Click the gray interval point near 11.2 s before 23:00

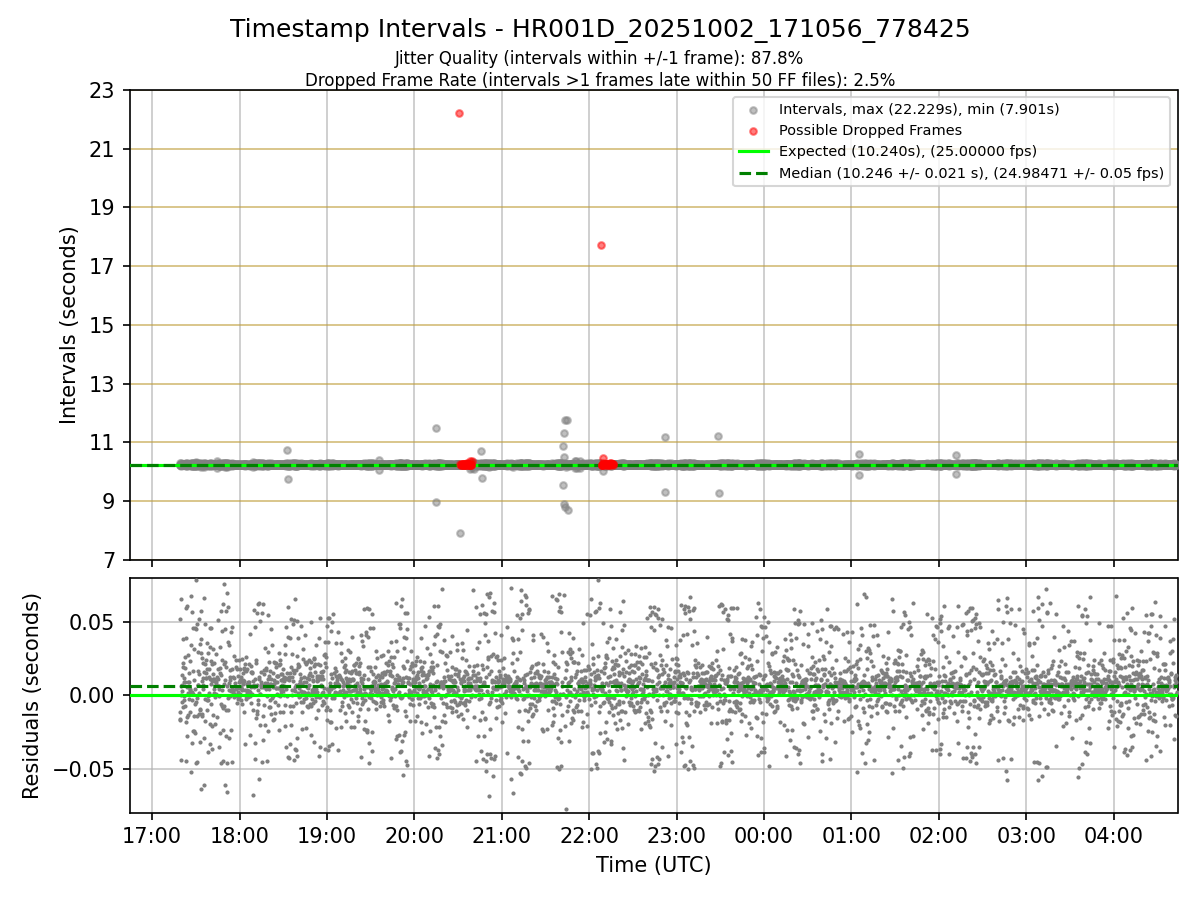tap(665, 437)
